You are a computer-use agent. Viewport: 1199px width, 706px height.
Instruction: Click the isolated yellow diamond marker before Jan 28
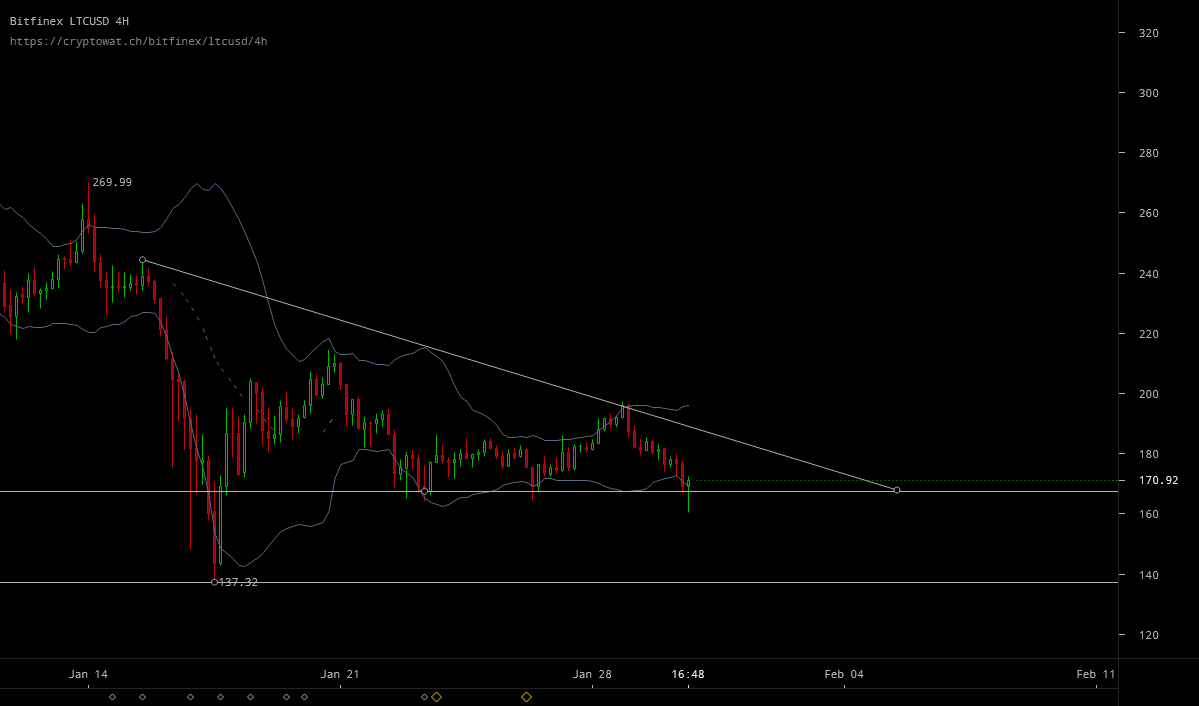(526, 697)
